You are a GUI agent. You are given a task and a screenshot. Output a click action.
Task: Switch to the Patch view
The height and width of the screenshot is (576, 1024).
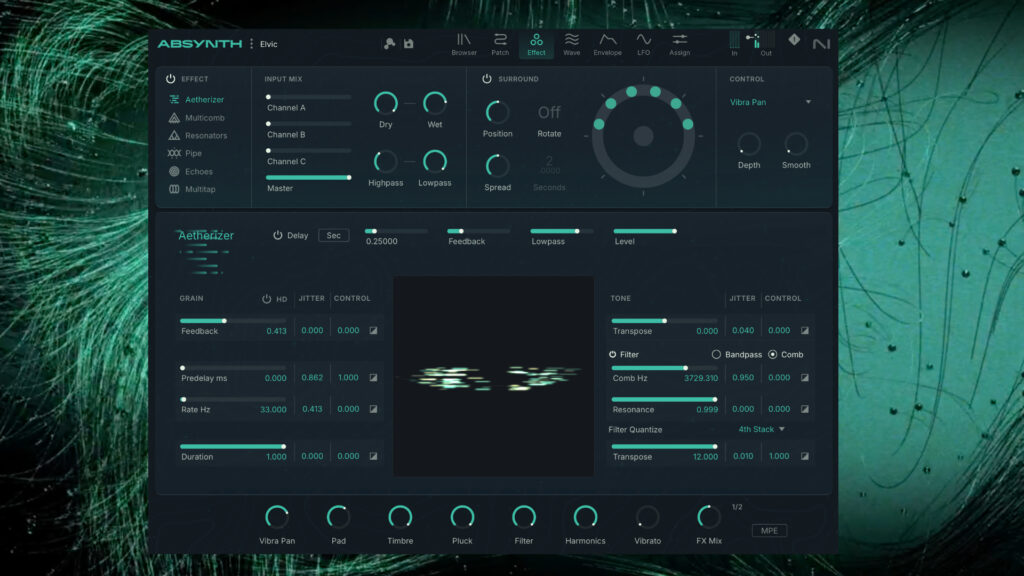(x=500, y=43)
